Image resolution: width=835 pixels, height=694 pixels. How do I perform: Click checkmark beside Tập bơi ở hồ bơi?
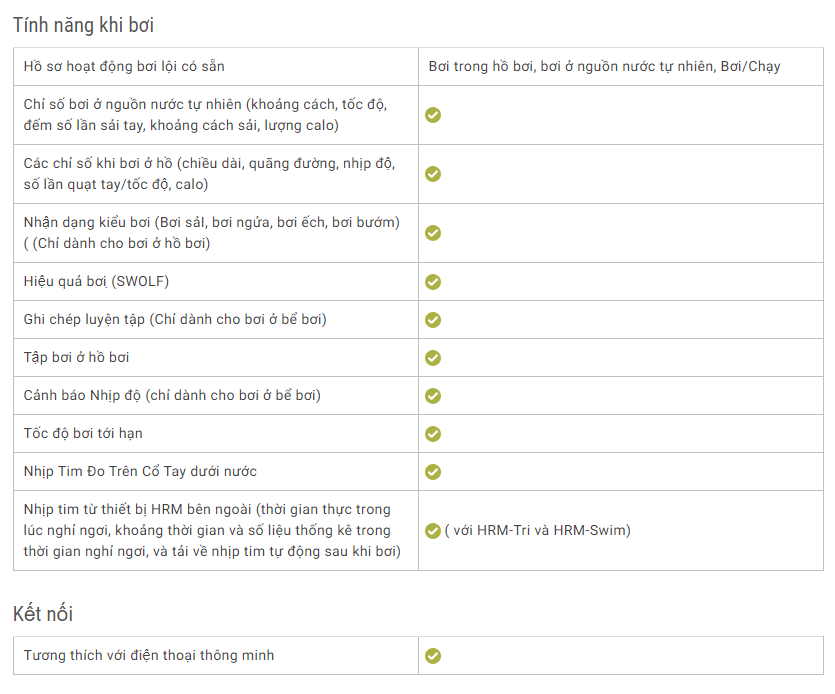pos(433,358)
